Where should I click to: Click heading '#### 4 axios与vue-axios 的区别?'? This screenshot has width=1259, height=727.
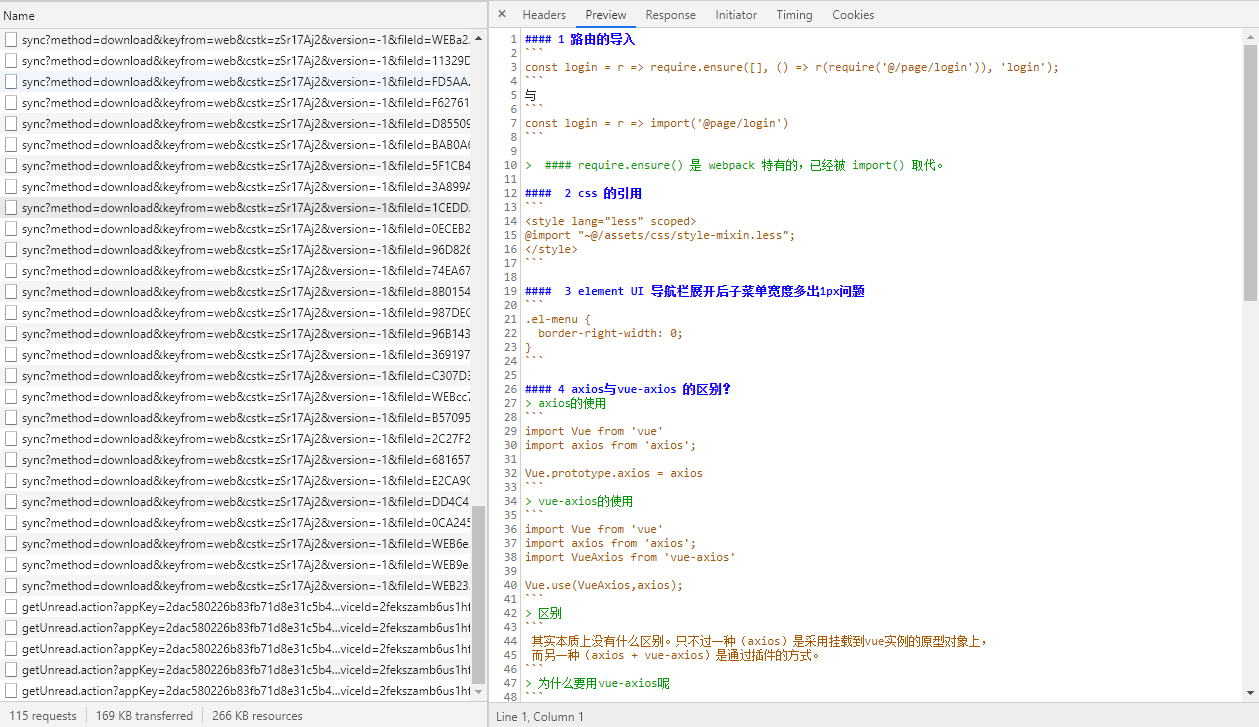click(x=628, y=390)
